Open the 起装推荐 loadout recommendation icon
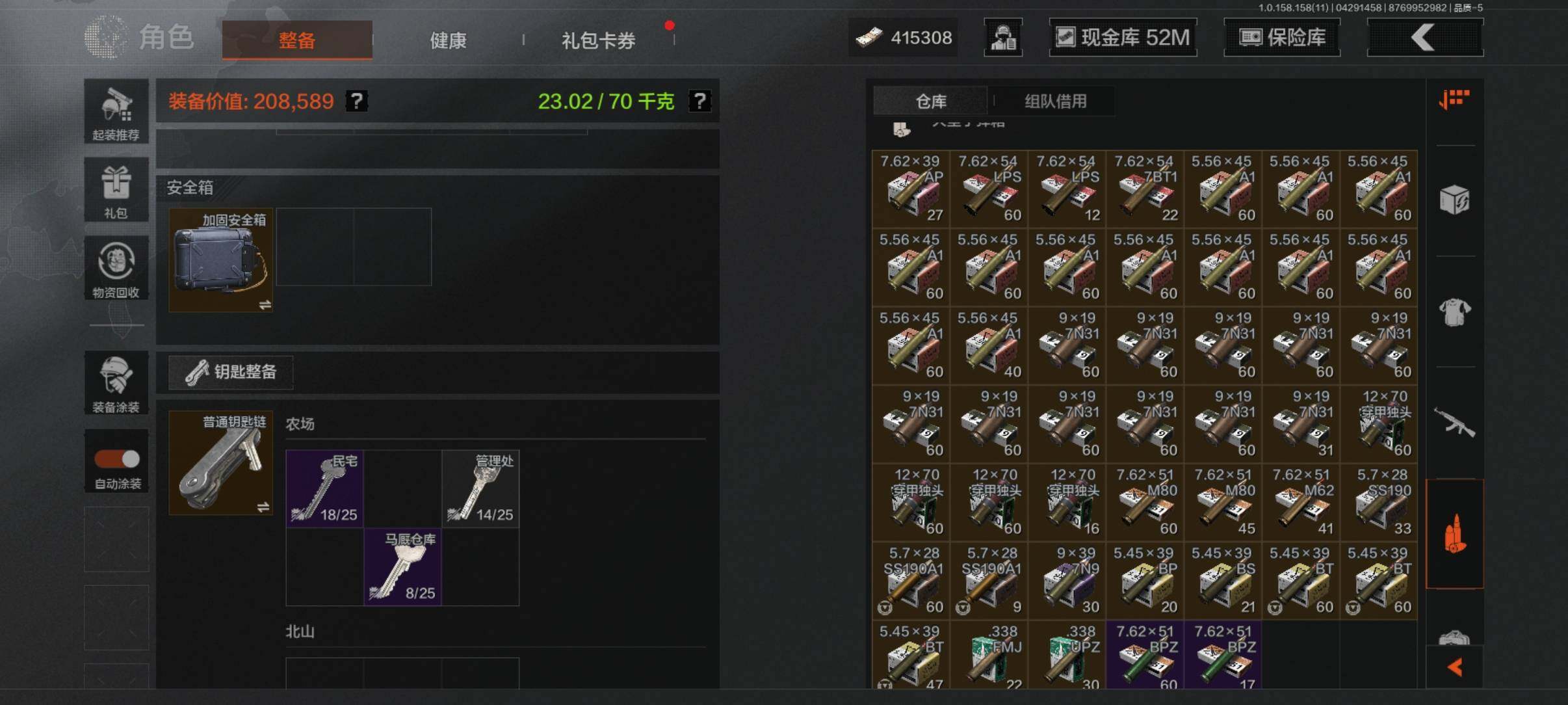The image size is (1568, 705). click(116, 111)
